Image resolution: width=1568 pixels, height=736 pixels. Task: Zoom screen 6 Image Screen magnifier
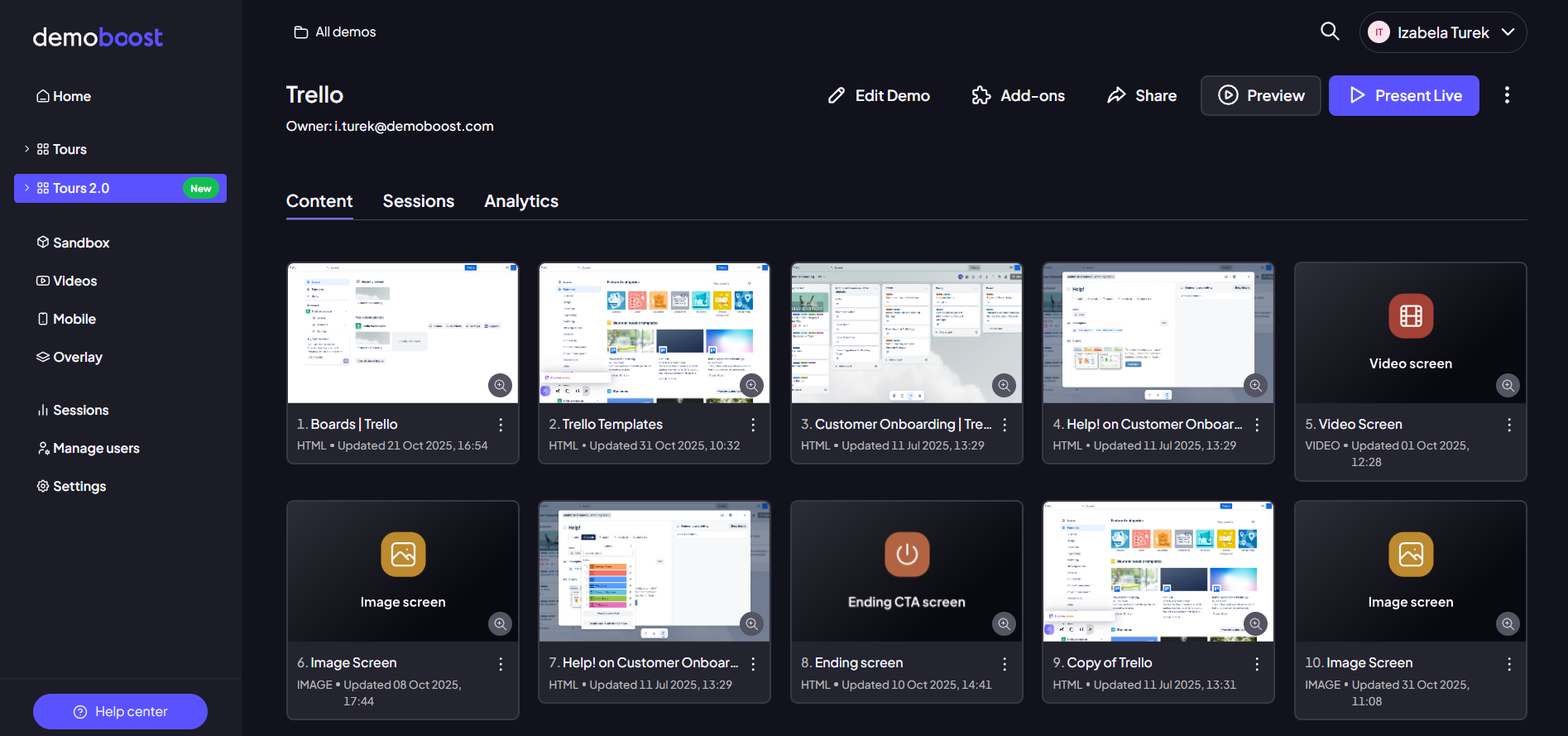(500, 623)
